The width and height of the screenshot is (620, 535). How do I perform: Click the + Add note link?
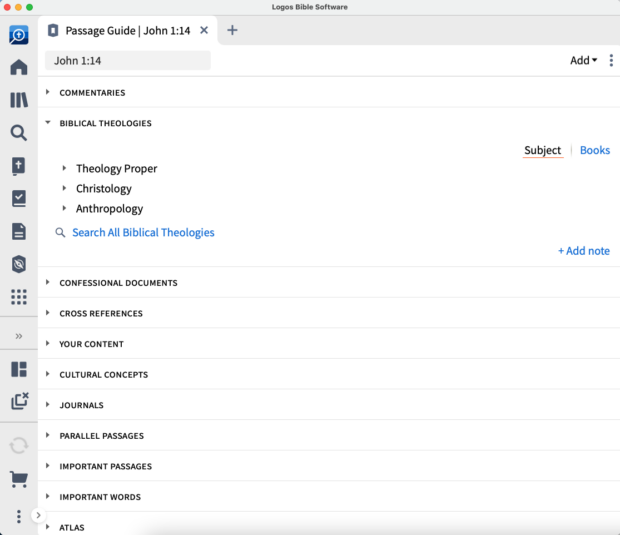(x=584, y=251)
